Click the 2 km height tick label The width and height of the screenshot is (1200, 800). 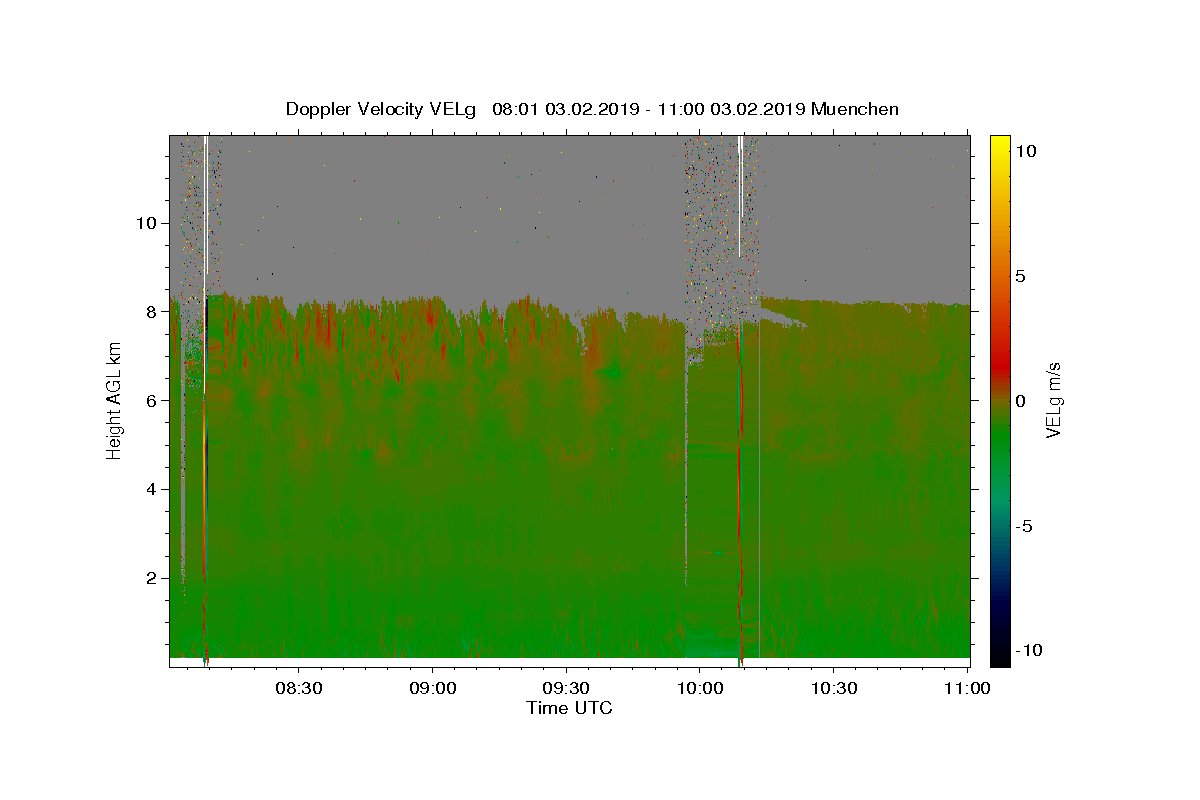point(149,578)
